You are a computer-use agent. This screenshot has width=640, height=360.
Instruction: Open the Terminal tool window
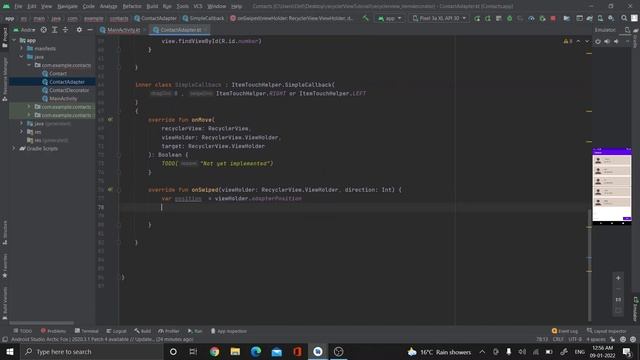87,331
